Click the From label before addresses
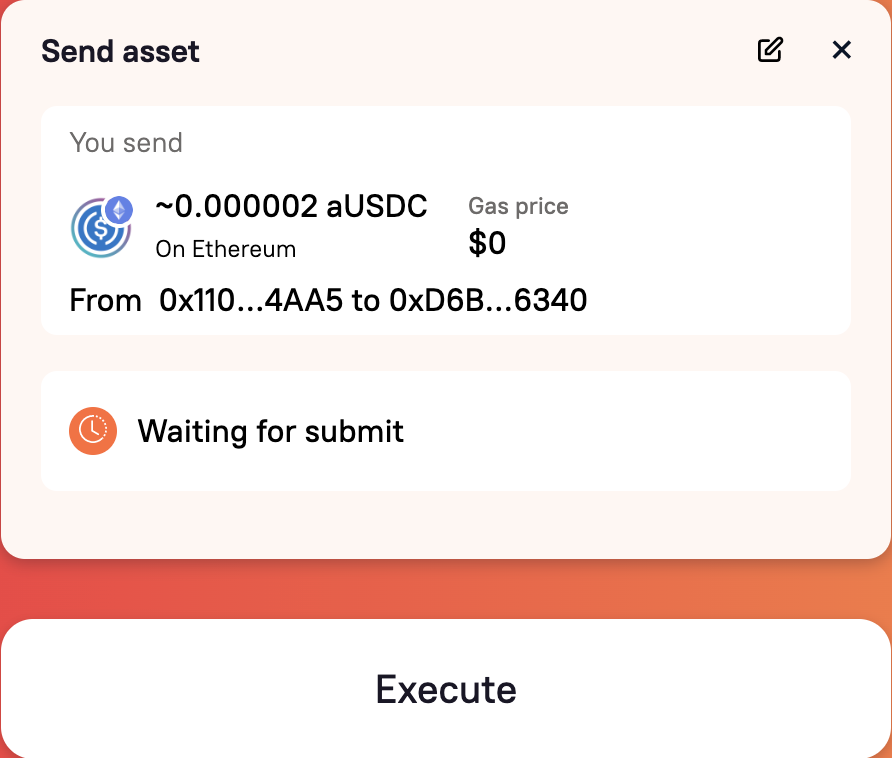 pos(105,300)
